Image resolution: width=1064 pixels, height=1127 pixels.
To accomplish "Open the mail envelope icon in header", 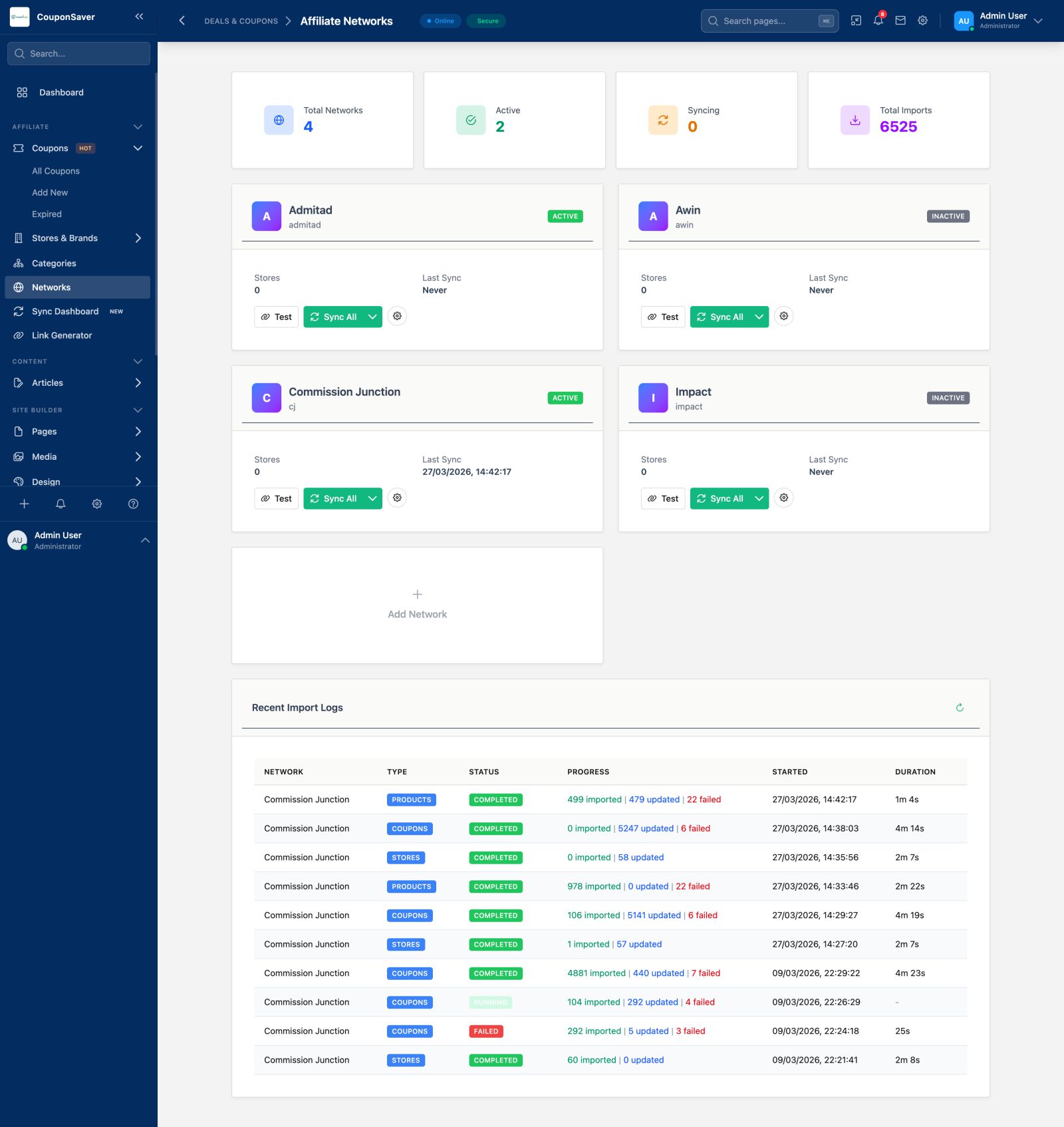I will coord(900,21).
